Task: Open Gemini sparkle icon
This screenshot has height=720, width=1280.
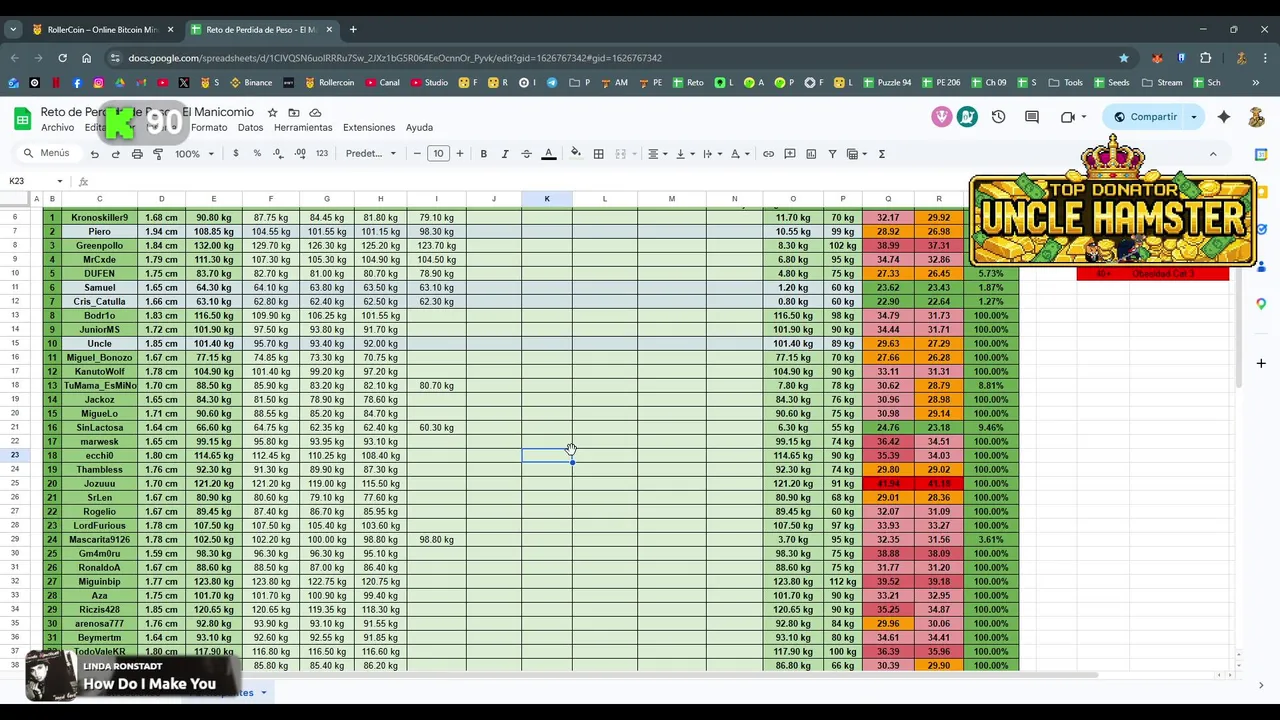Action: click(1224, 117)
